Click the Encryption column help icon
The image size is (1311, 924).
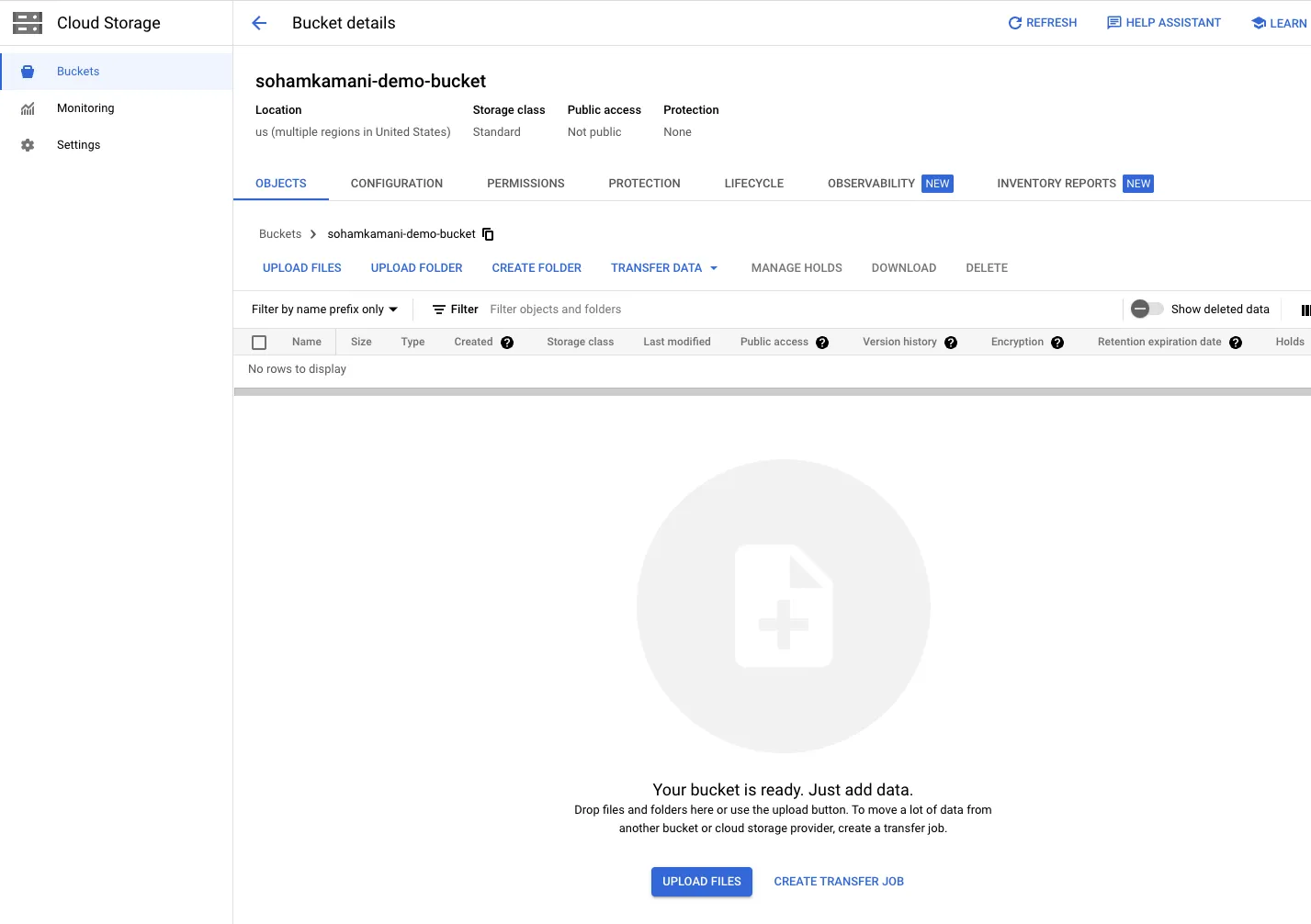tap(1057, 343)
